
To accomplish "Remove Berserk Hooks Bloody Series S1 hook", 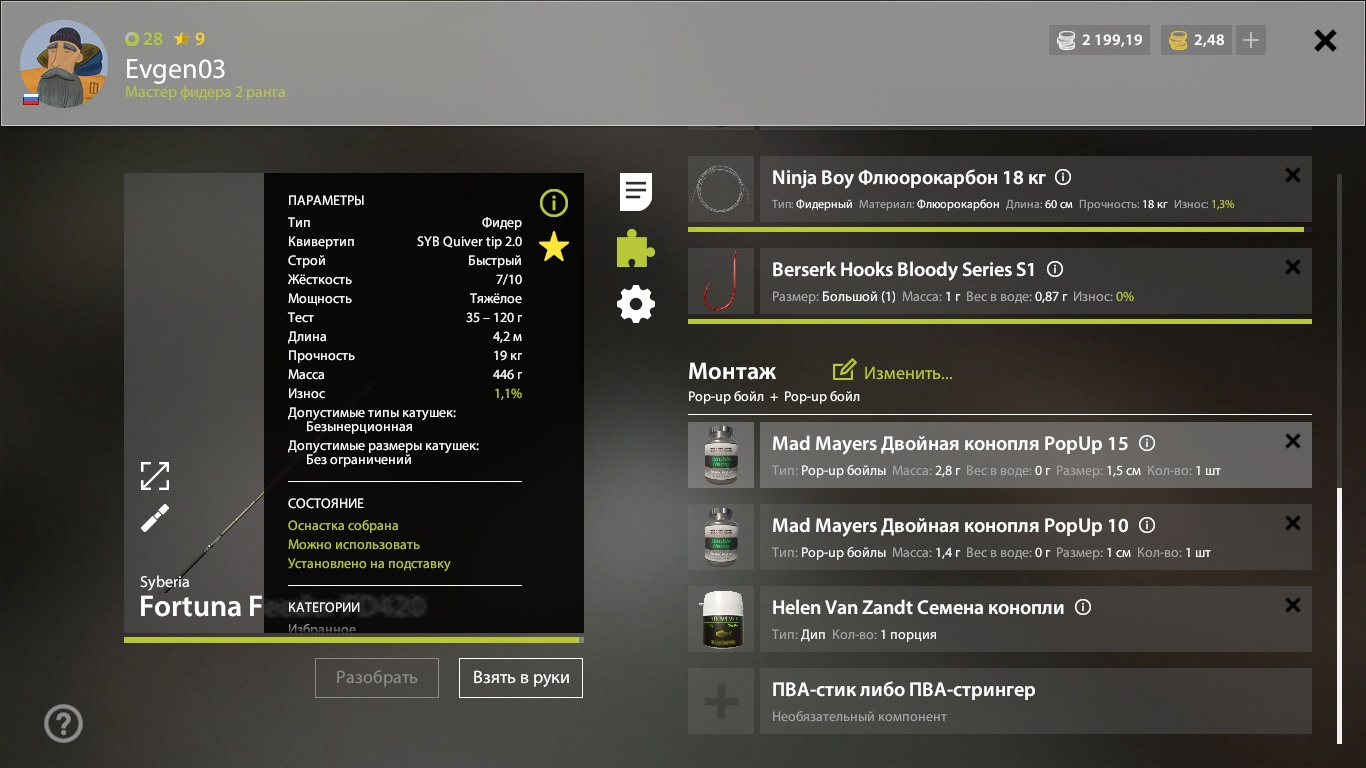I will 1292,268.
